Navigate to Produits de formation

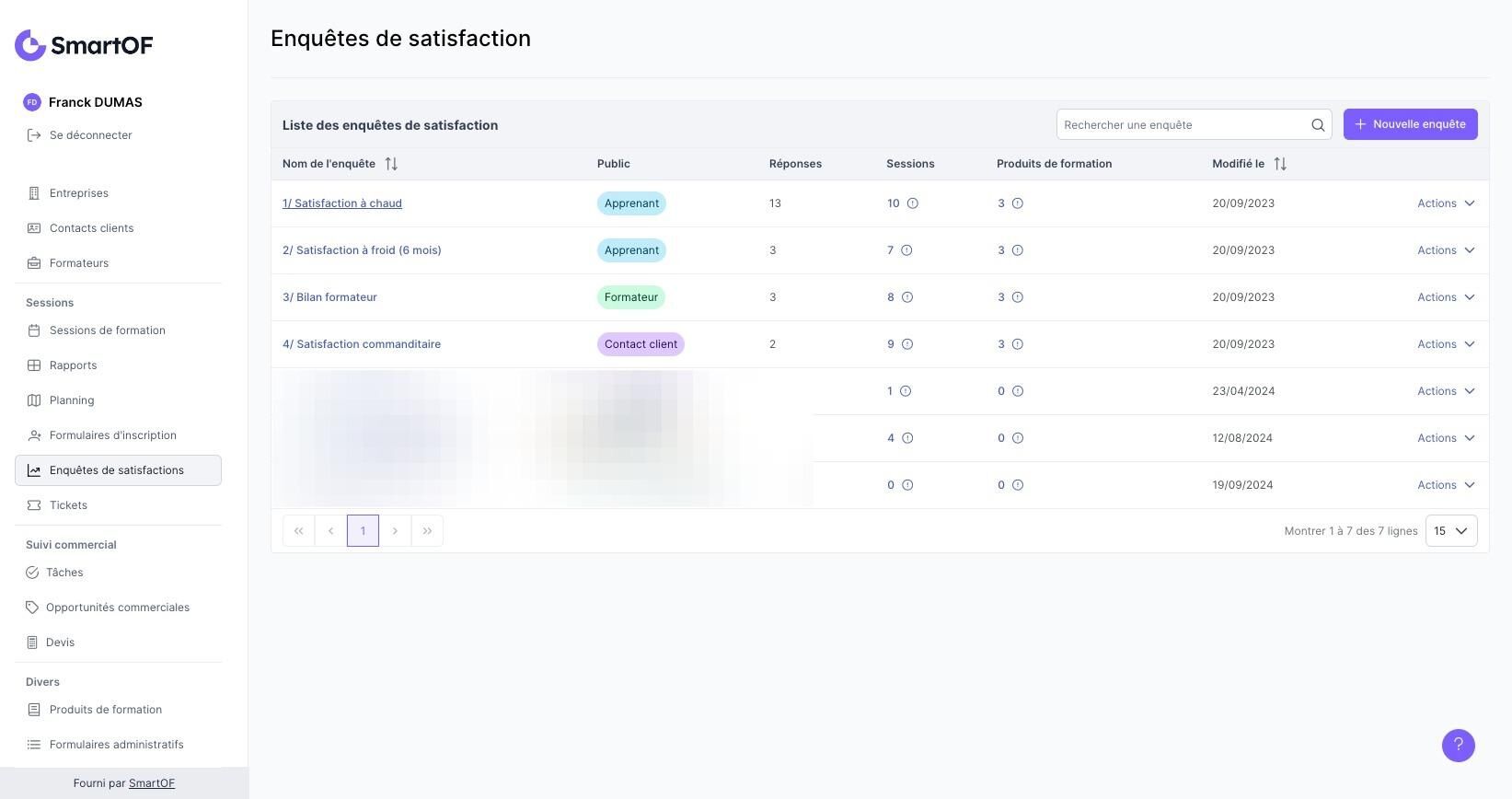point(105,710)
